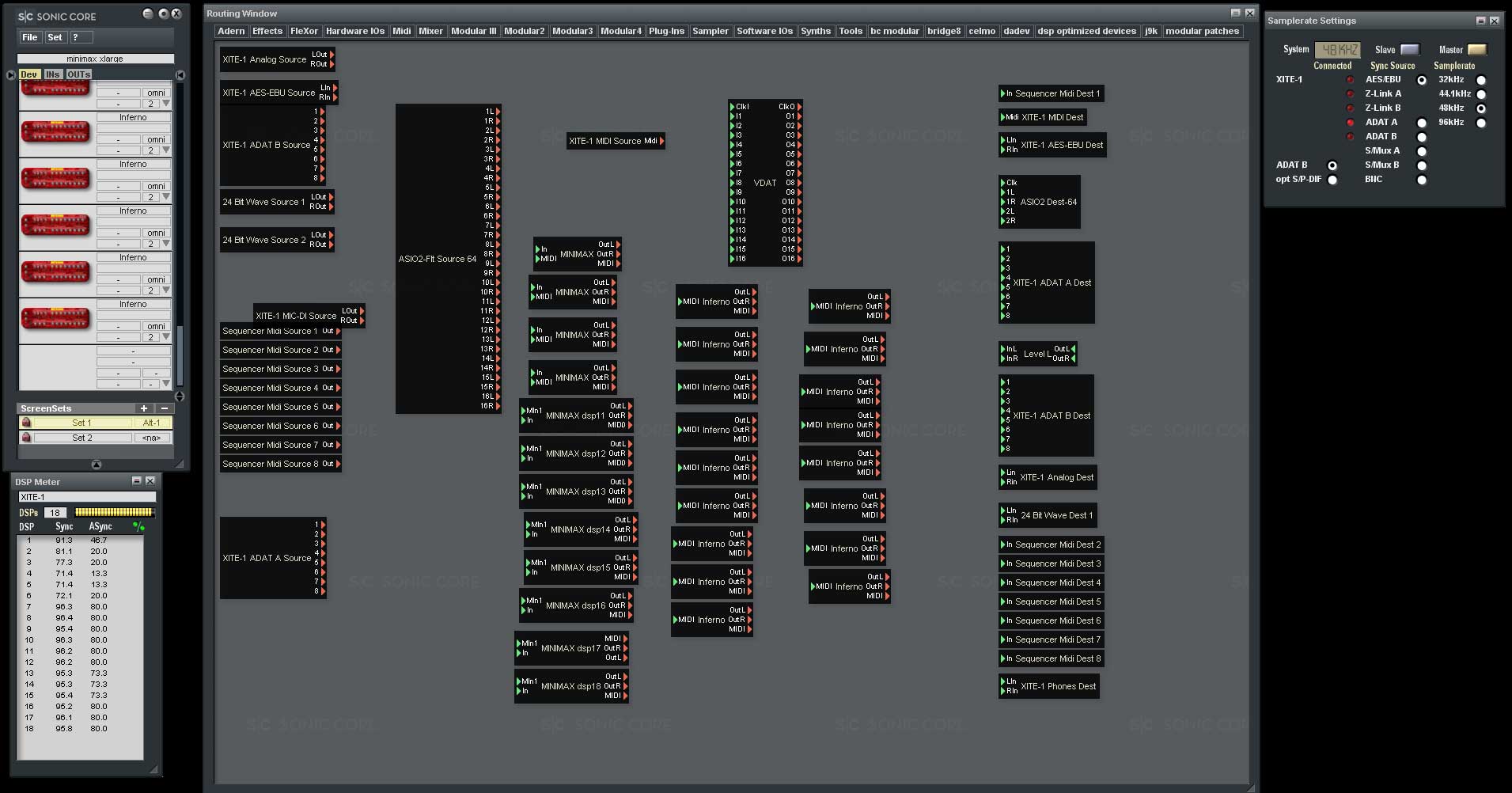Set samplerate to 32kHz

[1481, 80]
